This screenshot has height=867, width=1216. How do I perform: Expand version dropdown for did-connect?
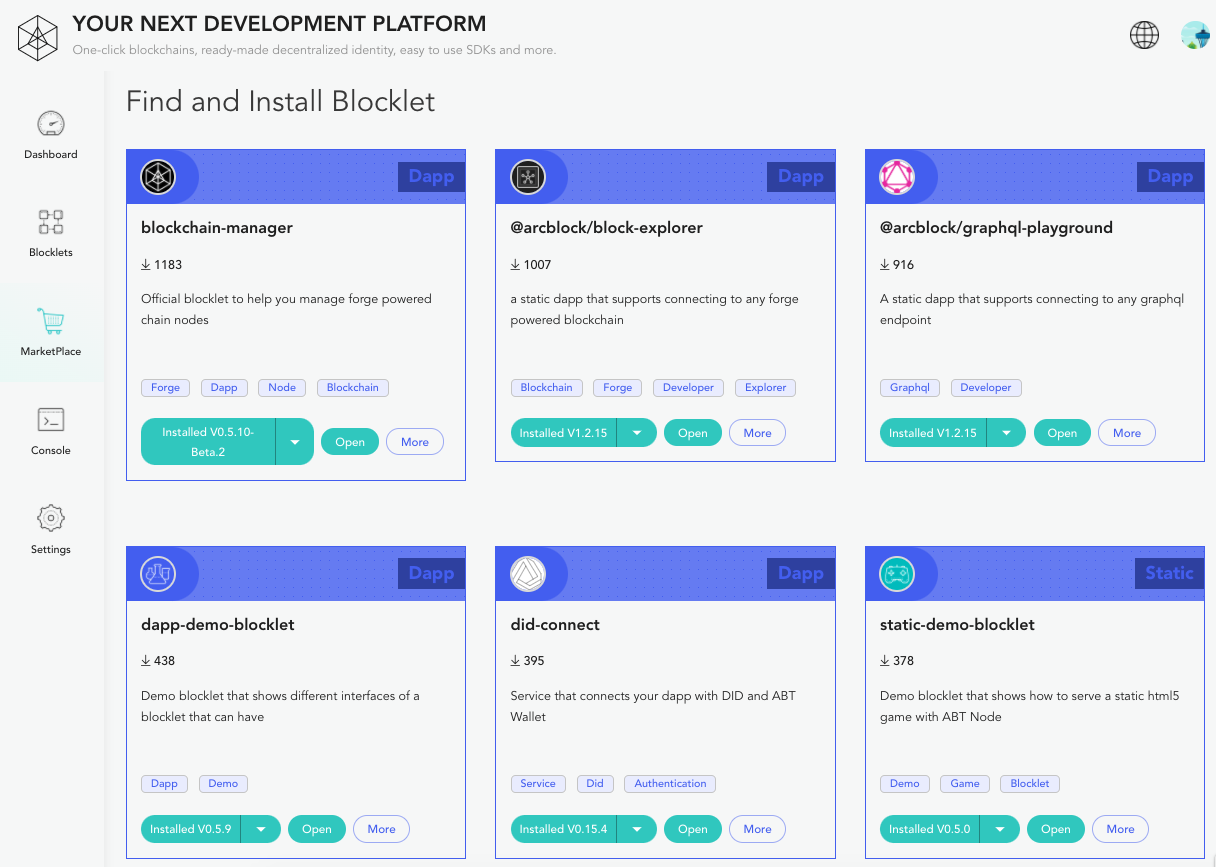pos(637,829)
